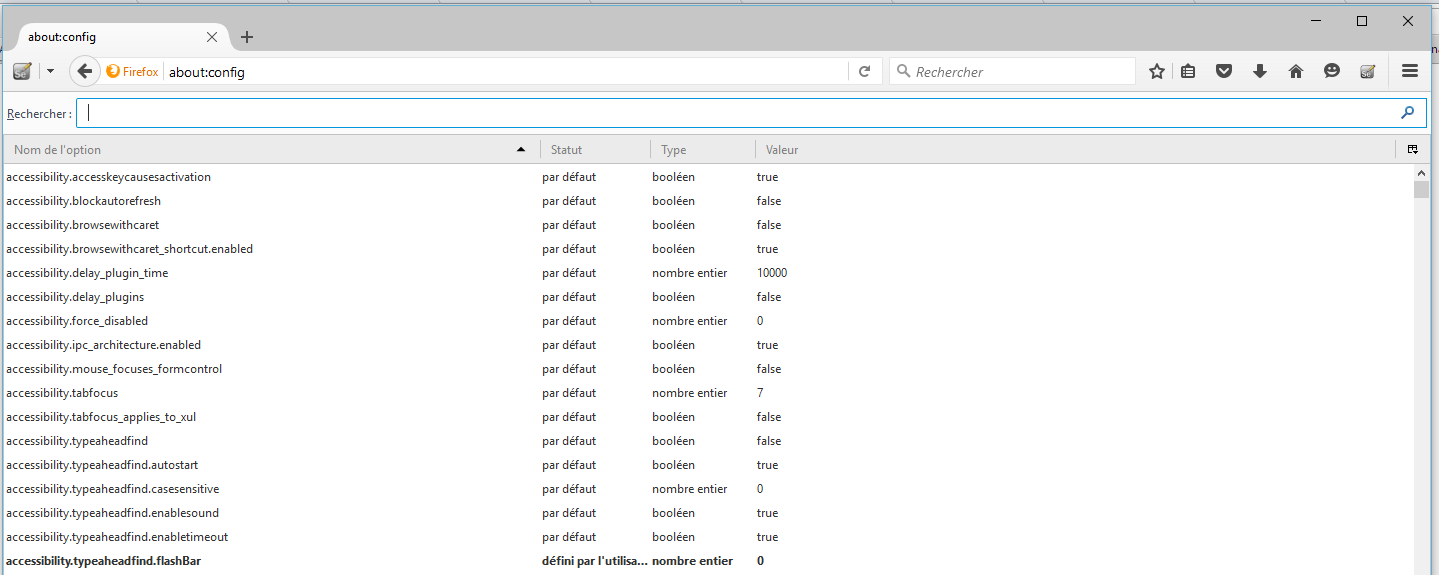This screenshot has width=1439, height=575.
Task: Click "défini par l'utilisa..." status cell
Action: 595,561
